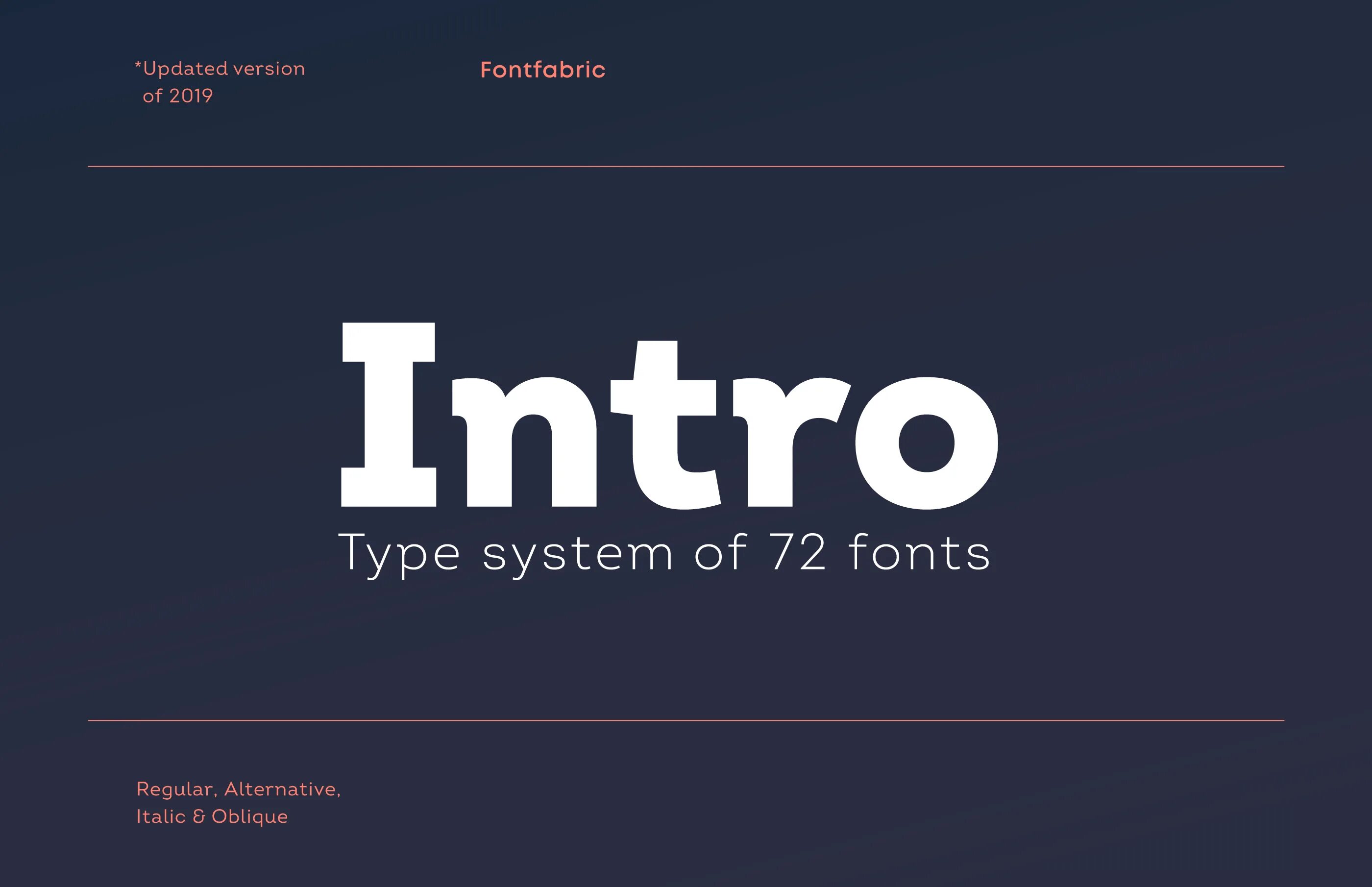Click the lower salmon horizontal divider line

click(x=686, y=720)
